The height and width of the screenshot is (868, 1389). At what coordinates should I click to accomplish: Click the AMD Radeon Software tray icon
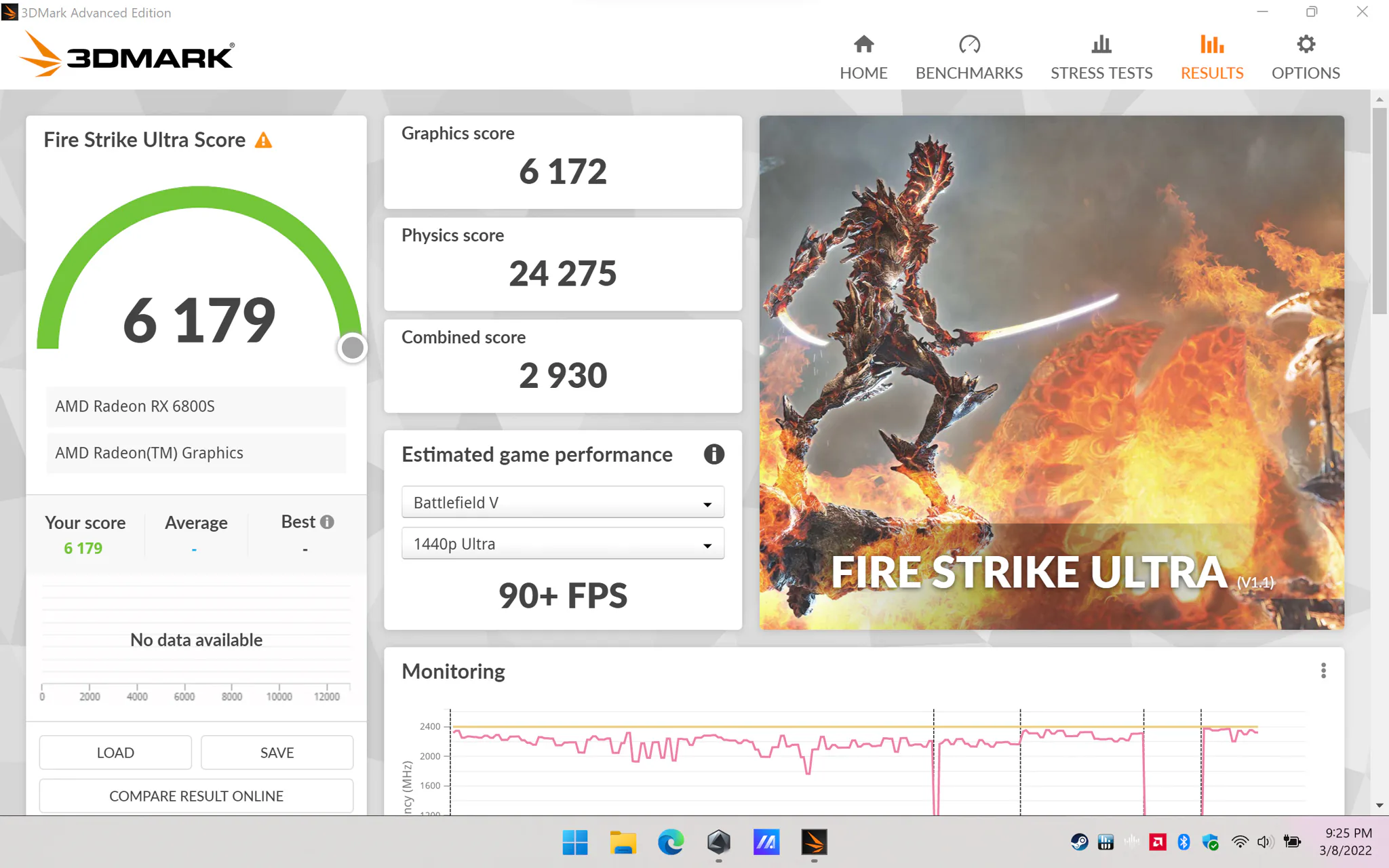[x=1158, y=842]
